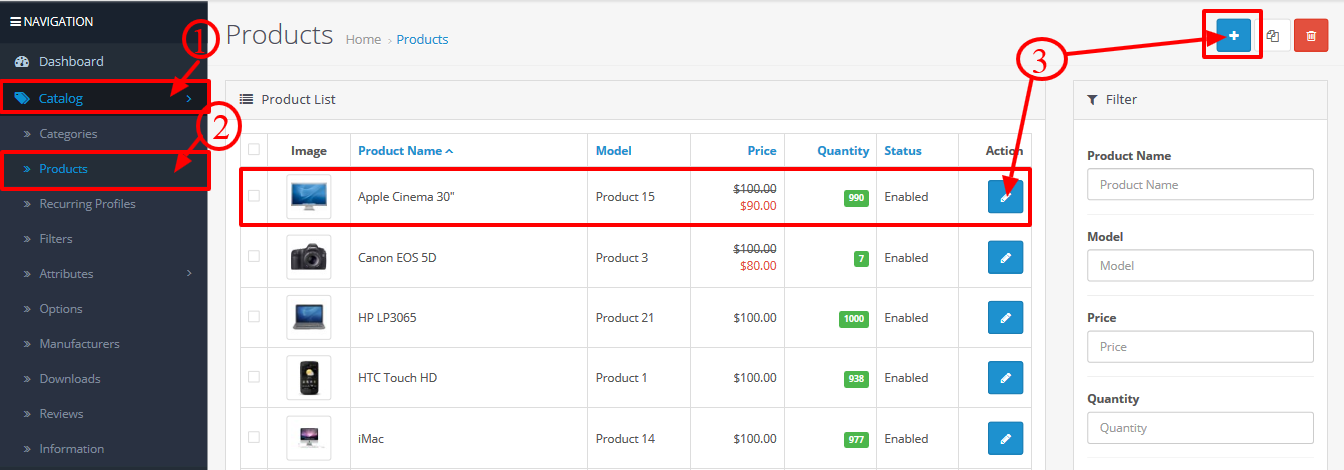Click the 977 quantity badge
Screen dimensions: 1344x470
tap(856, 439)
